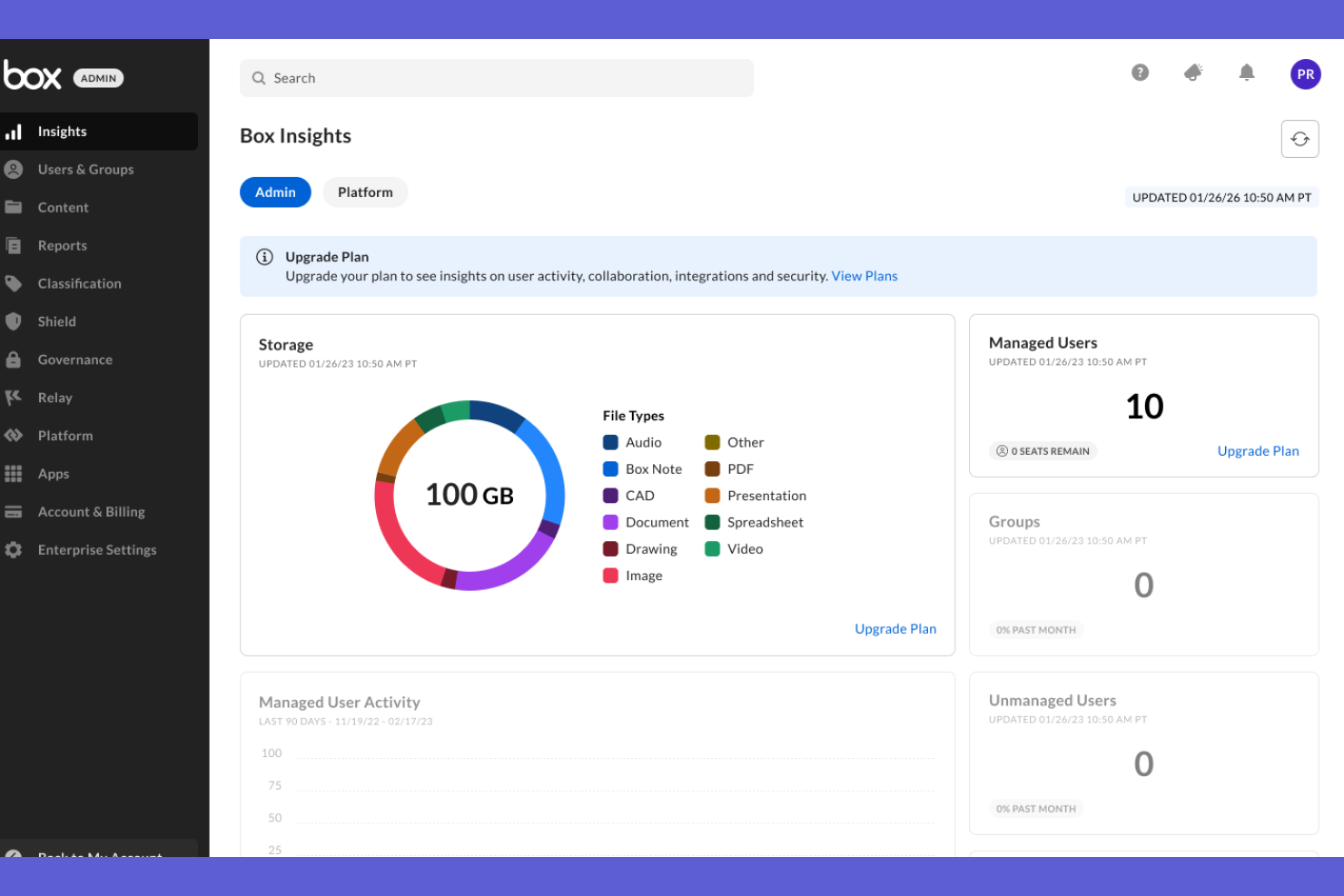Open Apps in the sidebar
The width and height of the screenshot is (1344, 896).
[x=99, y=474]
